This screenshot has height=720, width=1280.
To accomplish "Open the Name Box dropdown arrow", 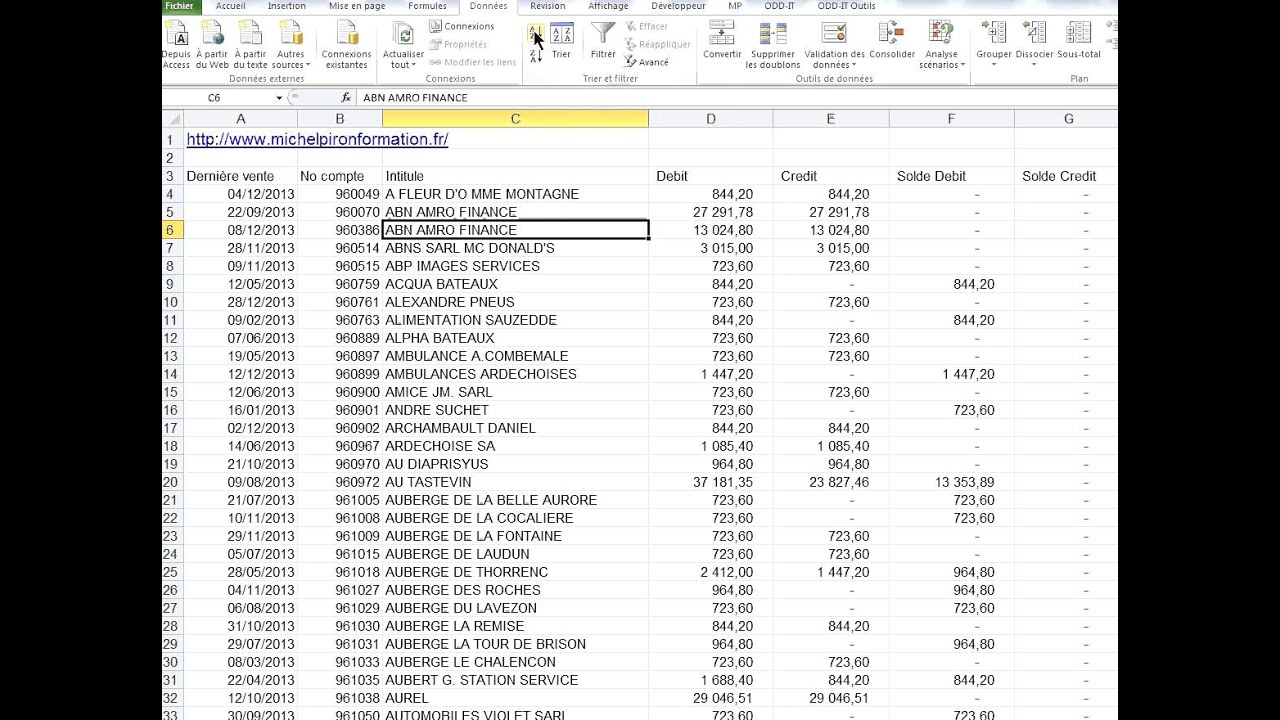I will [x=279, y=98].
